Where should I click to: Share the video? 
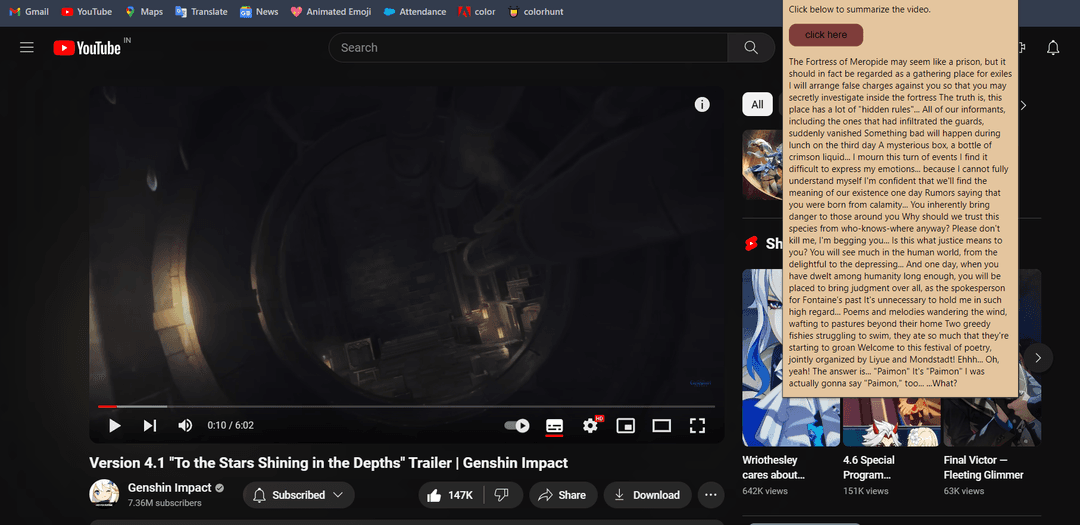(563, 495)
